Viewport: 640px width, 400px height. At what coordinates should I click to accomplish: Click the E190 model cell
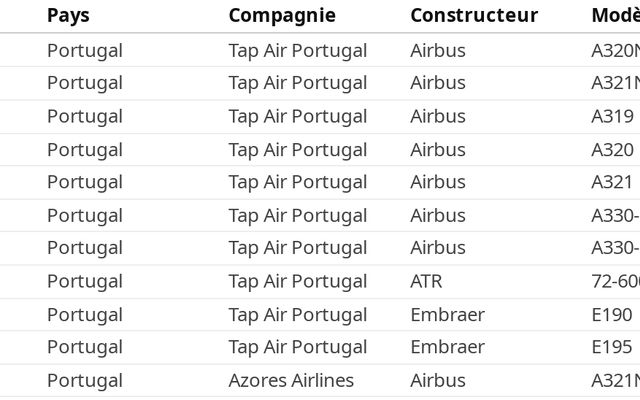(x=612, y=314)
